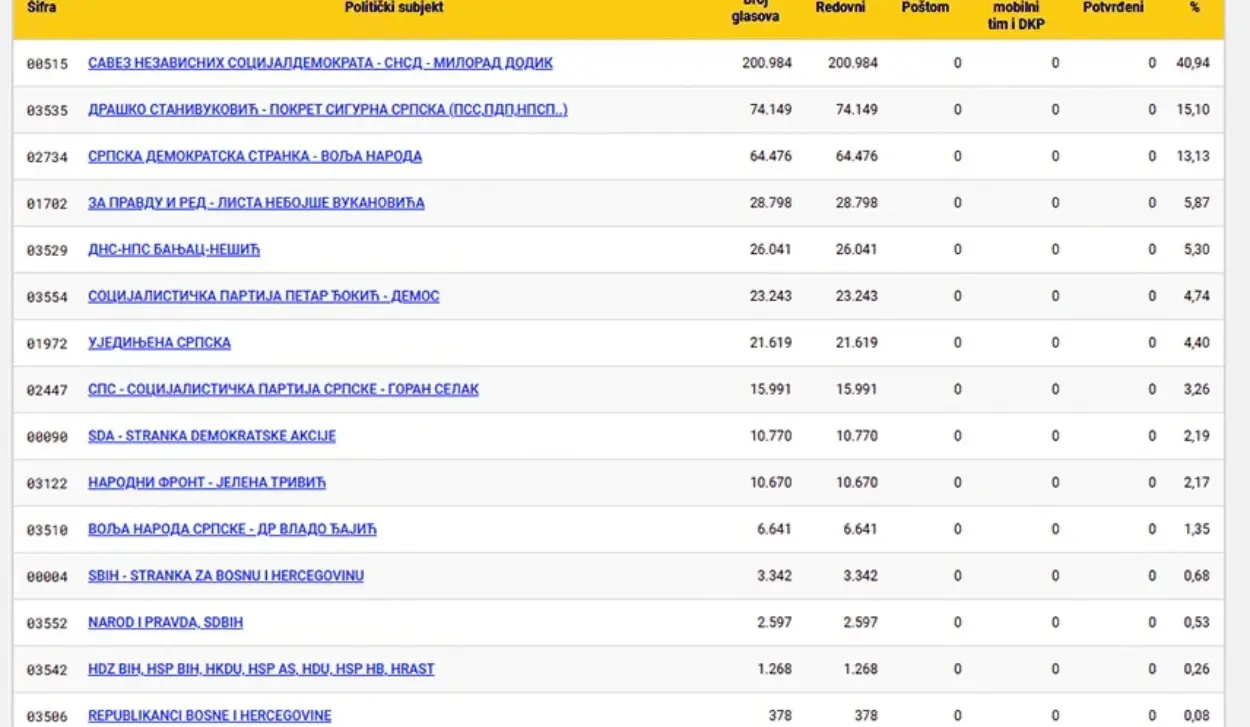
Task: Click the 0,68 percentage value
Action: [x=1196, y=576]
